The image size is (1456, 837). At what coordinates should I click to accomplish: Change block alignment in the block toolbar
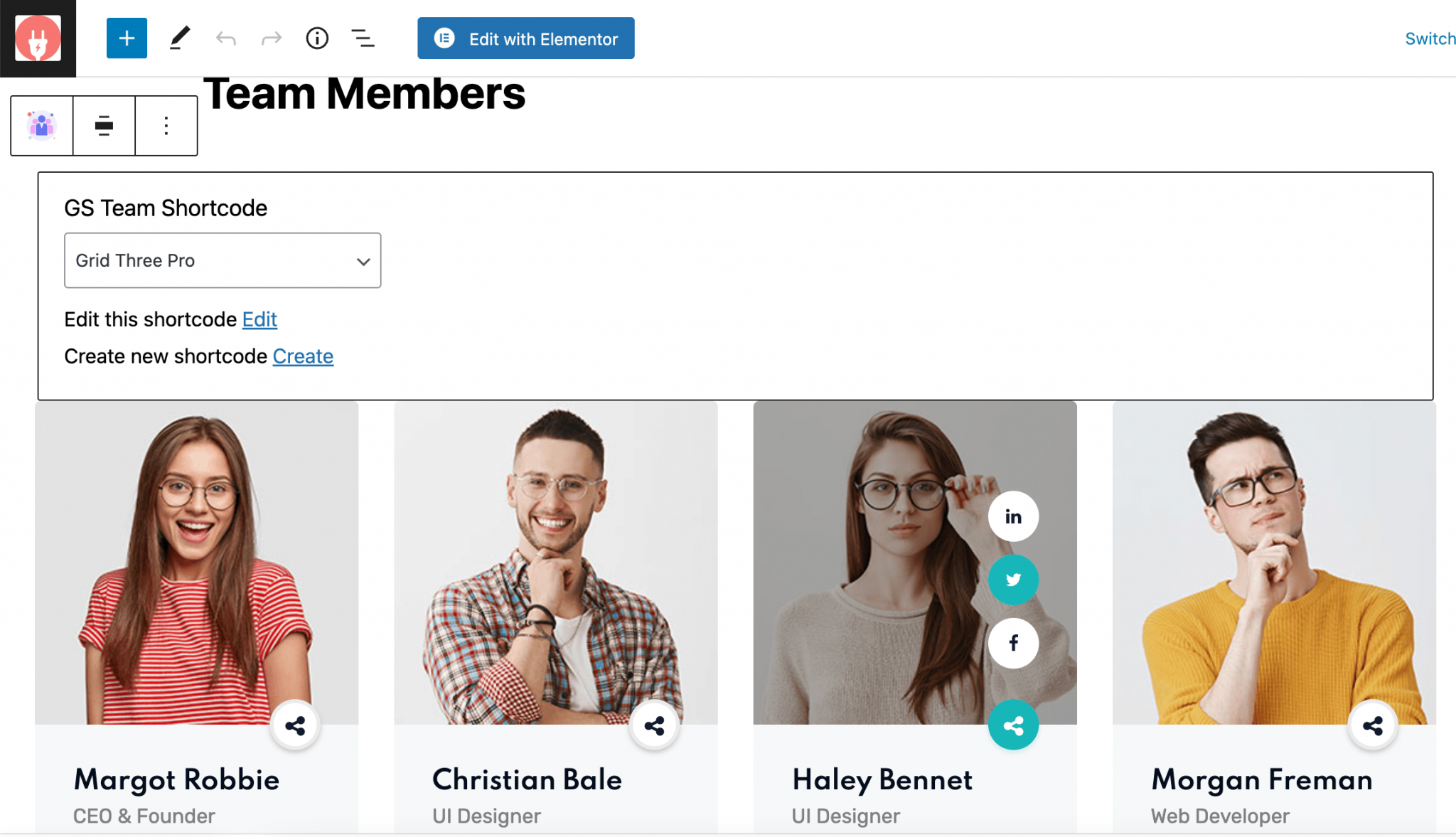[x=104, y=126]
